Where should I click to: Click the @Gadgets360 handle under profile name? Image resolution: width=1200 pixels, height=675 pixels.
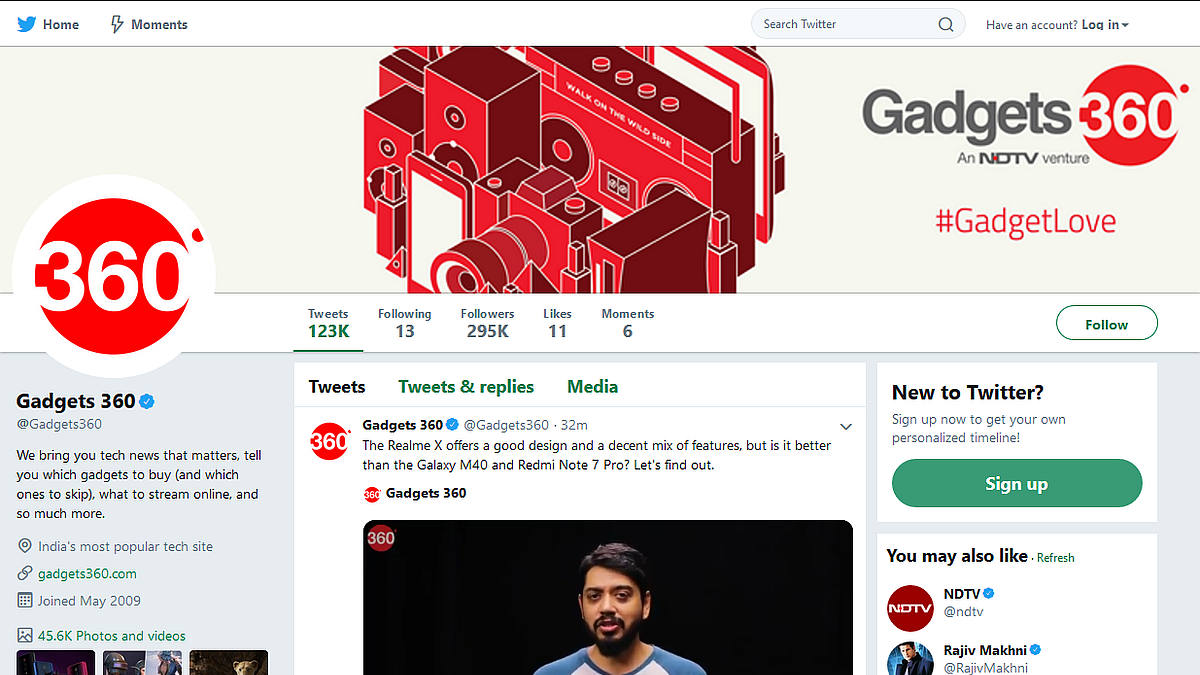[59, 424]
